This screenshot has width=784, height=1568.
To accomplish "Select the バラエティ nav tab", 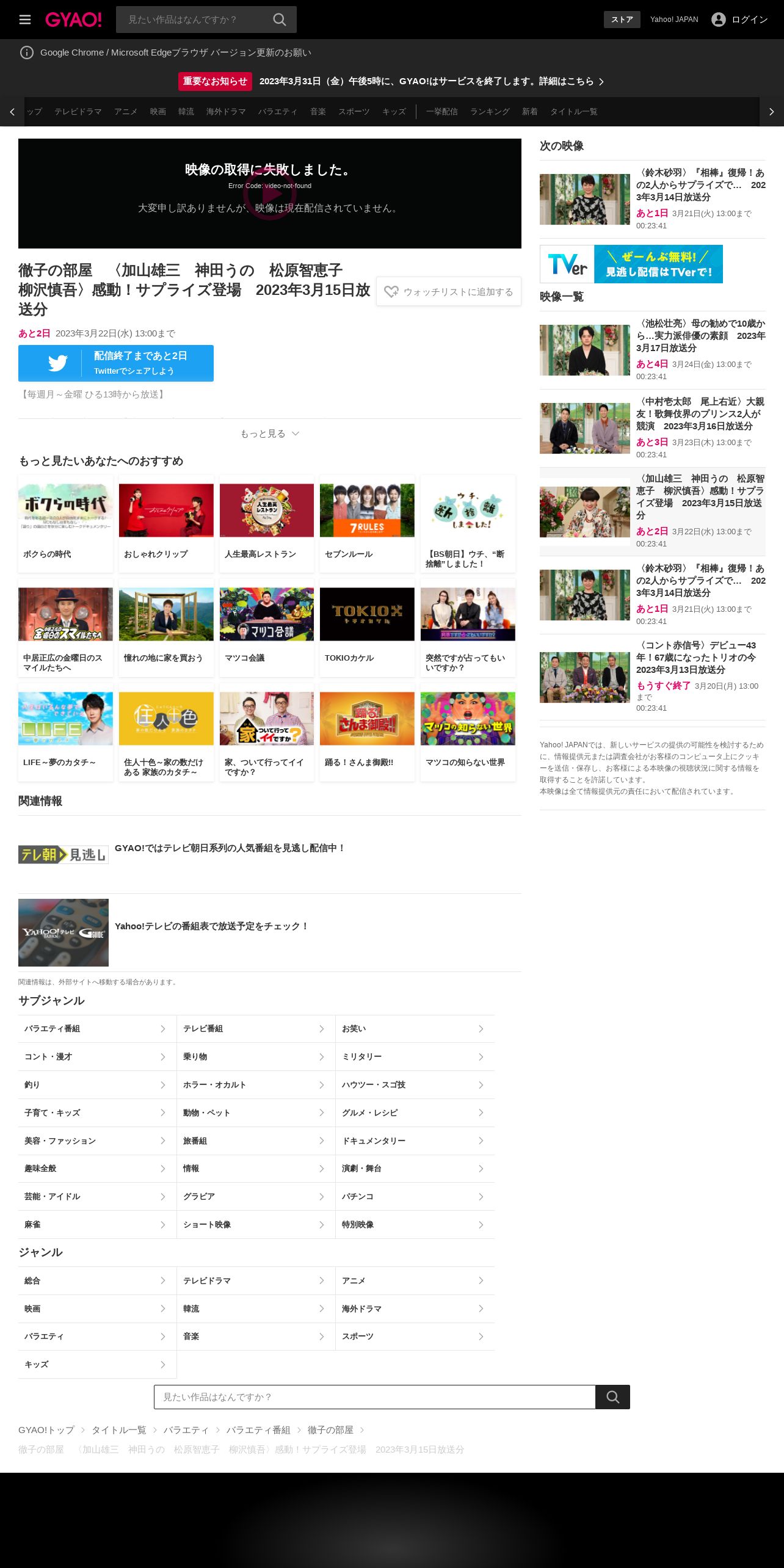I will (x=278, y=112).
